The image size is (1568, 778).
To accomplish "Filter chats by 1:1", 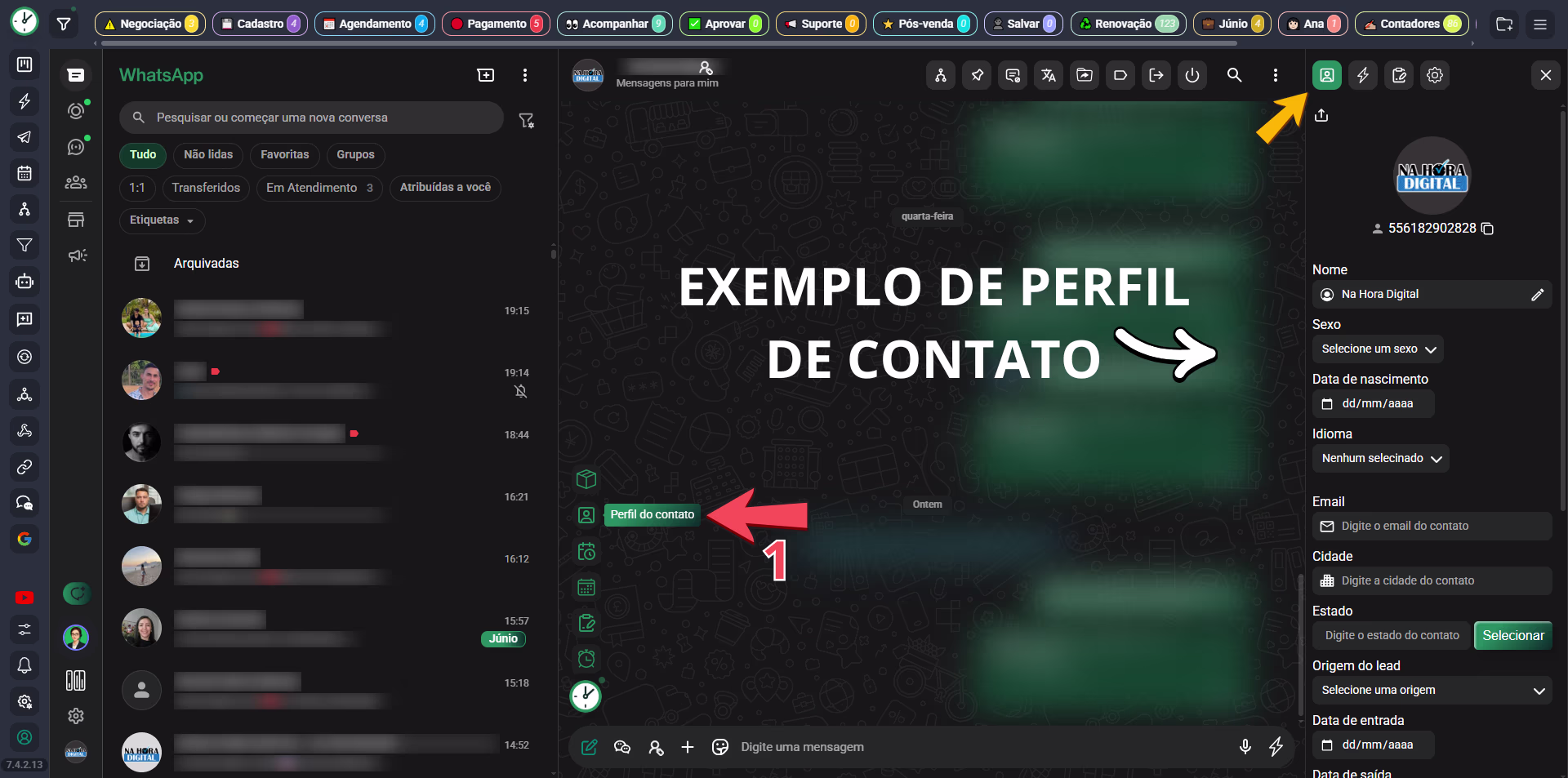I will (137, 188).
